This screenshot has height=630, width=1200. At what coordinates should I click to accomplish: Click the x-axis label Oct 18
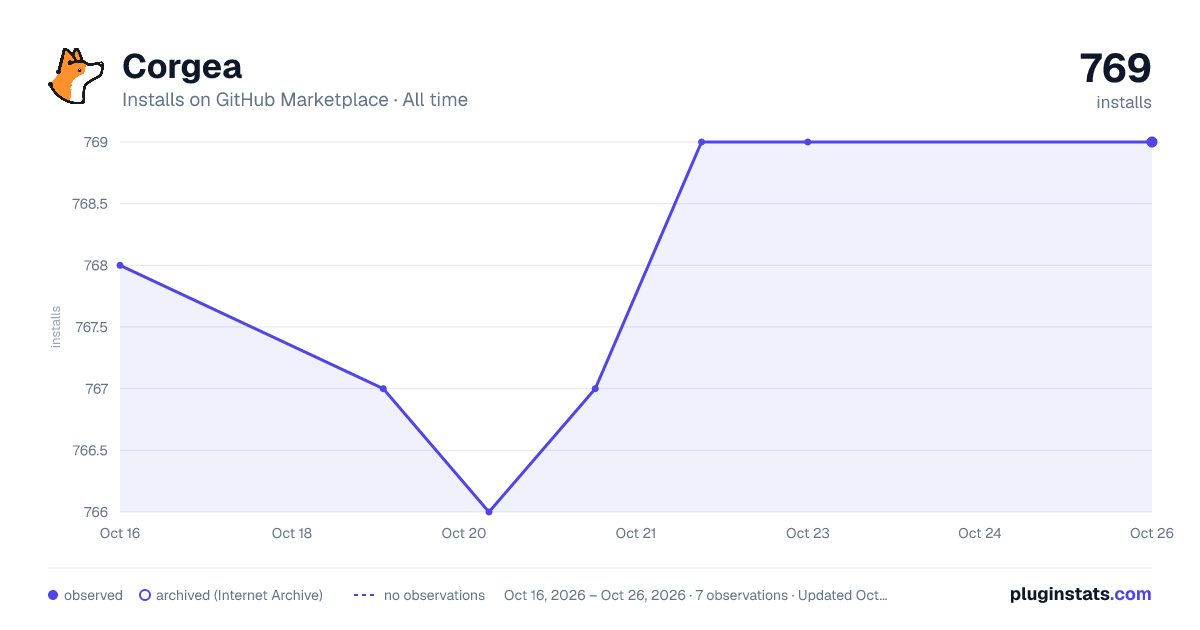292,533
